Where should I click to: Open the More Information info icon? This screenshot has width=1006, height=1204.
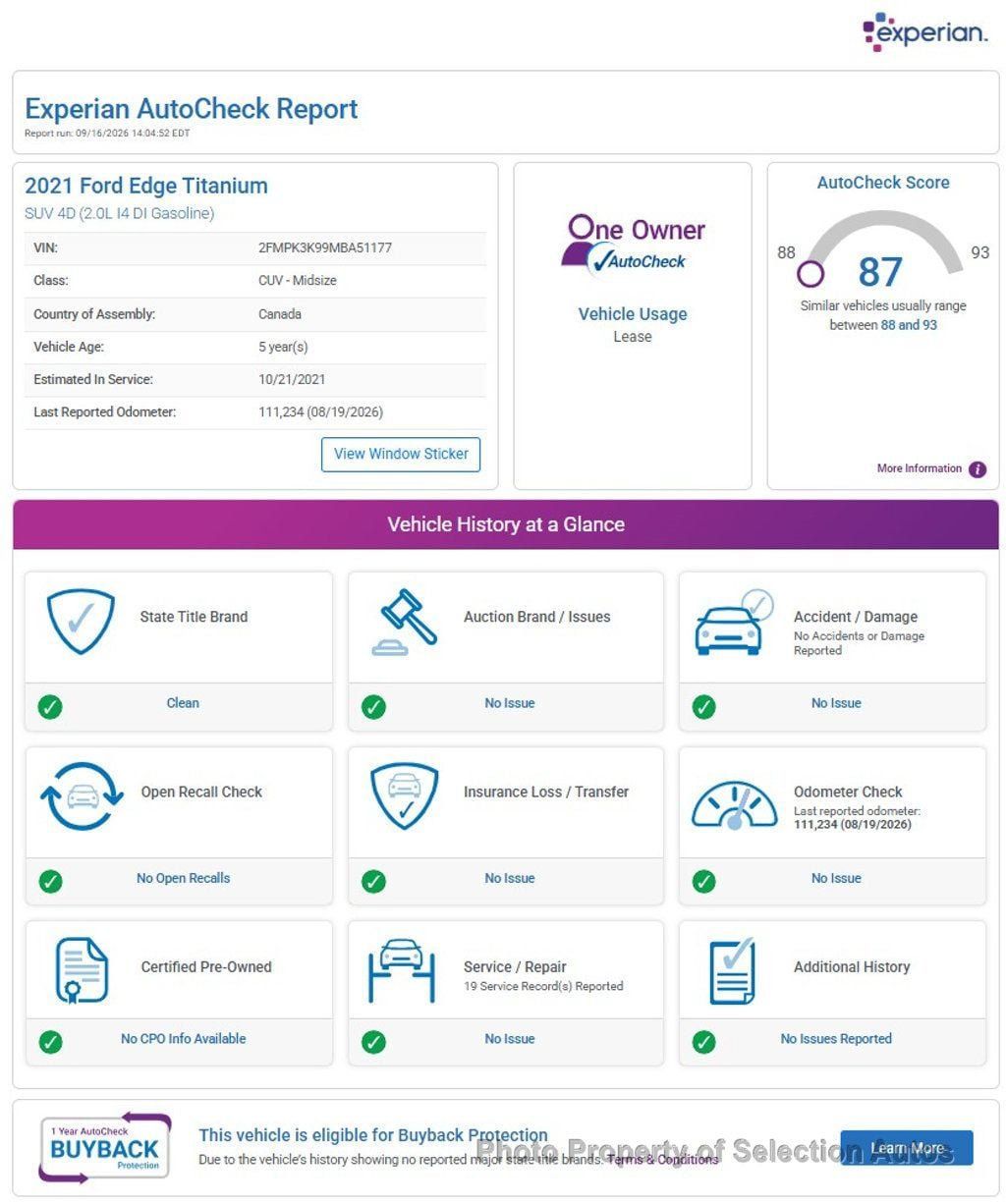pos(978,469)
